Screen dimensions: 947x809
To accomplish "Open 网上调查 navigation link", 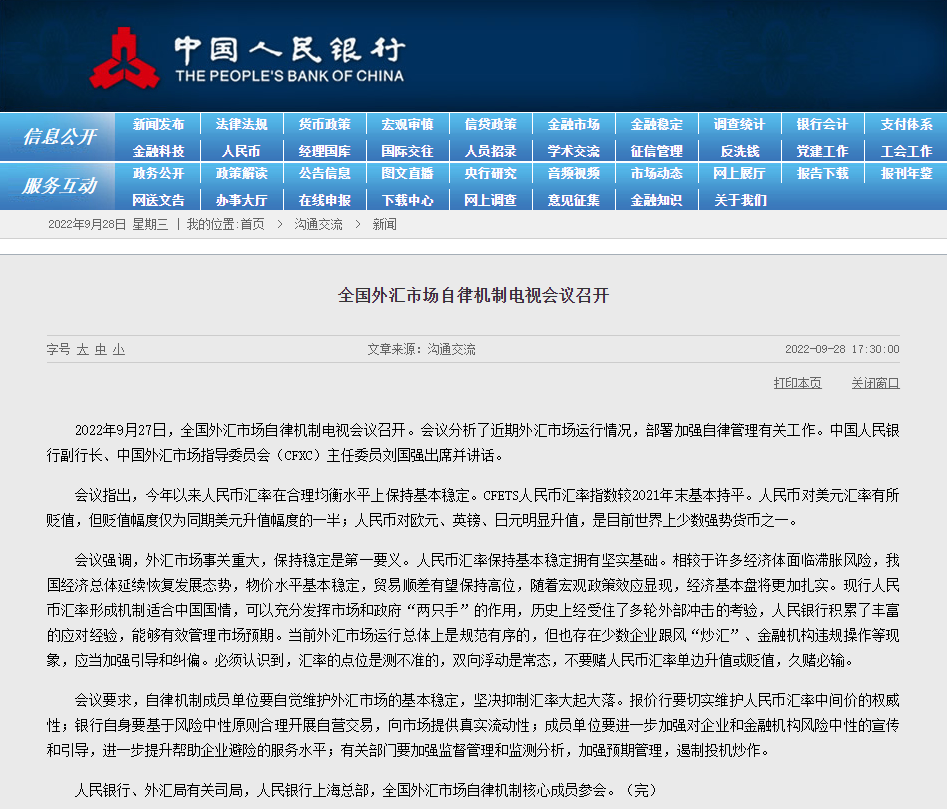I will pyautogui.click(x=490, y=200).
